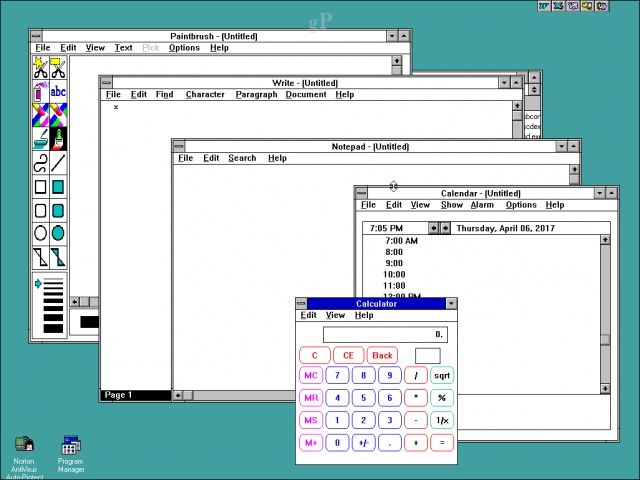640x480 pixels.
Task: Open the Notepad window control menu box
Action: pos(179,146)
